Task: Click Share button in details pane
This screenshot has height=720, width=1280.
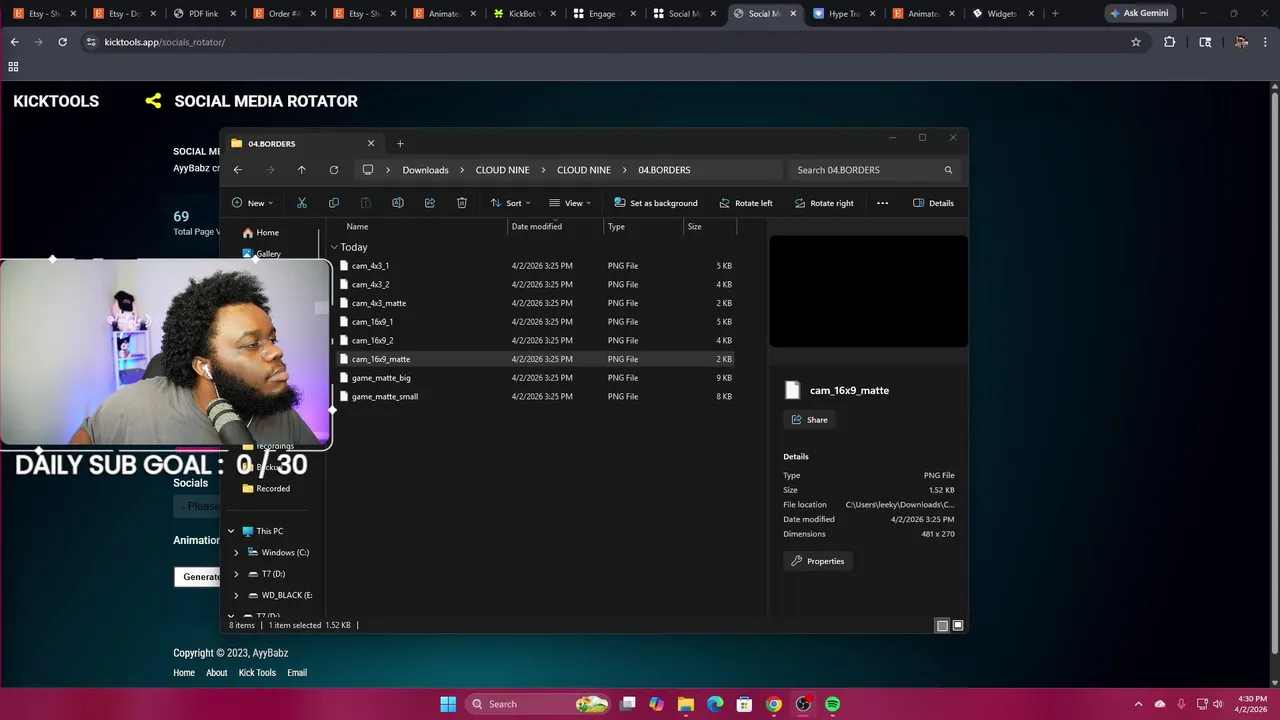Action: pyautogui.click(x=809, y=420)
